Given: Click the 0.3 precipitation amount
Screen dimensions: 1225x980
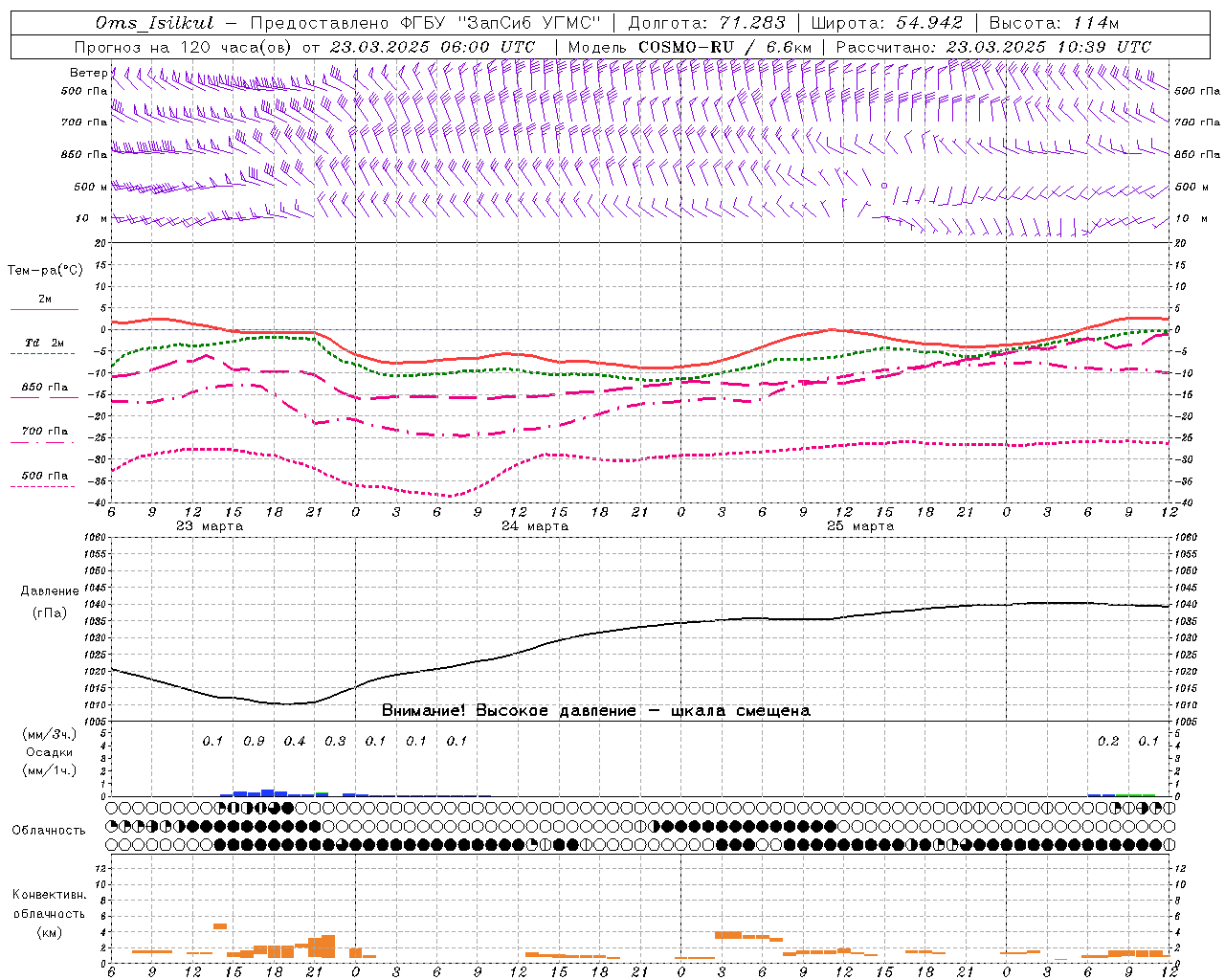Looking at the screenshot, I should [335, 741].
